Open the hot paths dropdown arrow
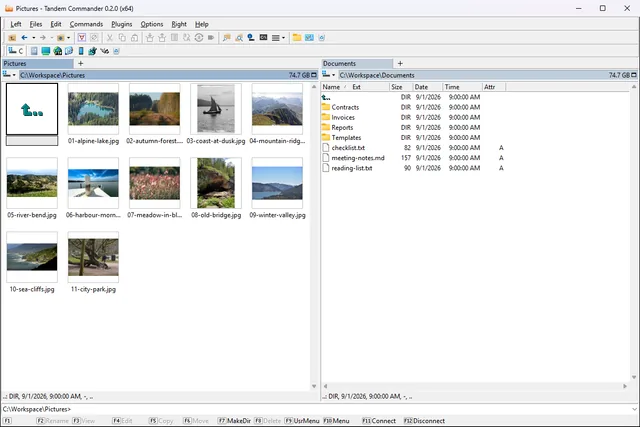This screenshot has width=640, height=427. 69,38
